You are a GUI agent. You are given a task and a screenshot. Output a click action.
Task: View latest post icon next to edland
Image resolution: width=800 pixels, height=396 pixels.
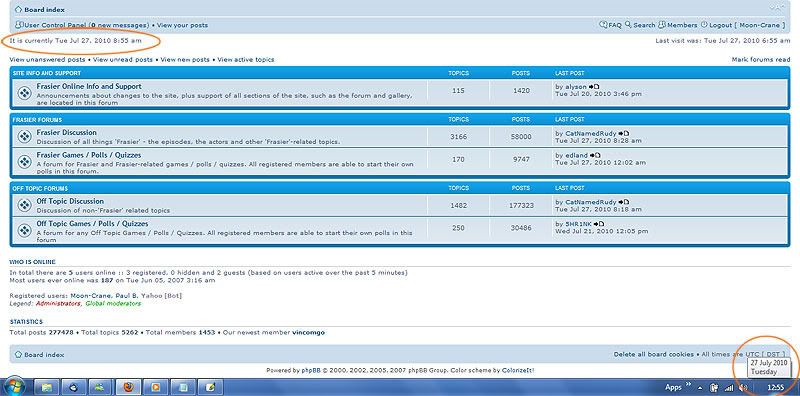pos(595,155)
